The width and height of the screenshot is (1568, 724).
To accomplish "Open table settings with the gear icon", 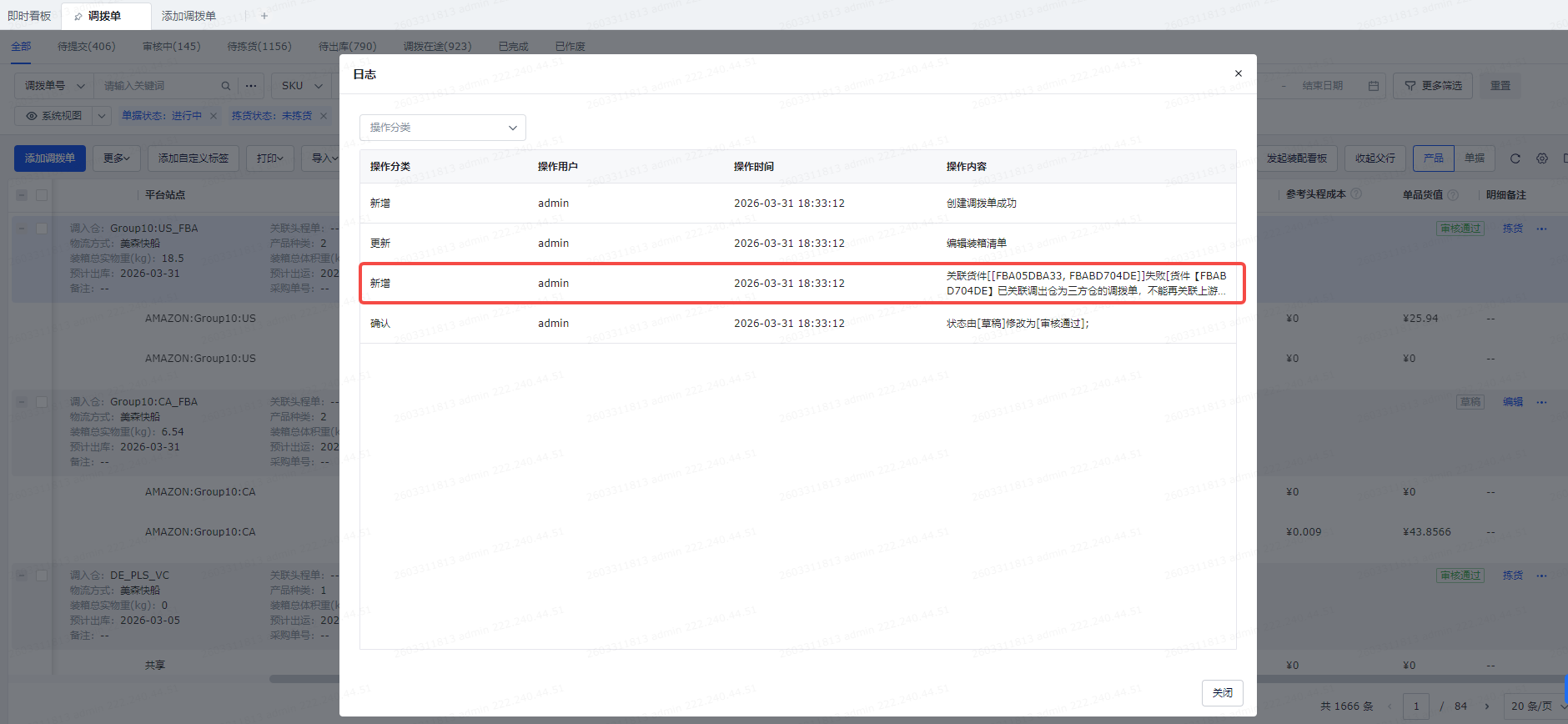I will coord(1542,158).
